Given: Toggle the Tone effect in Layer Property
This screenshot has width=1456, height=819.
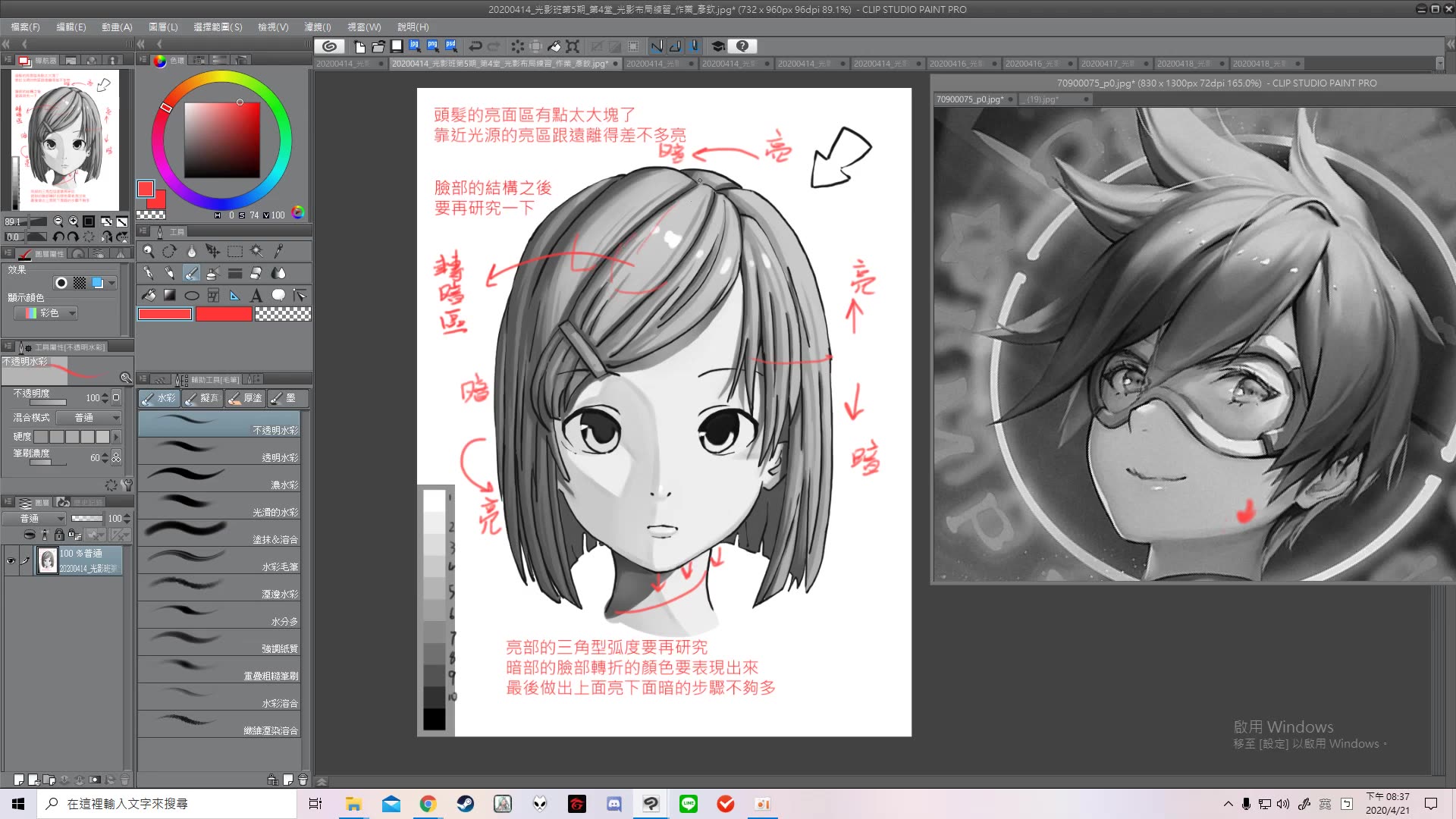Looking at the screenshot, I should (80, 283).
